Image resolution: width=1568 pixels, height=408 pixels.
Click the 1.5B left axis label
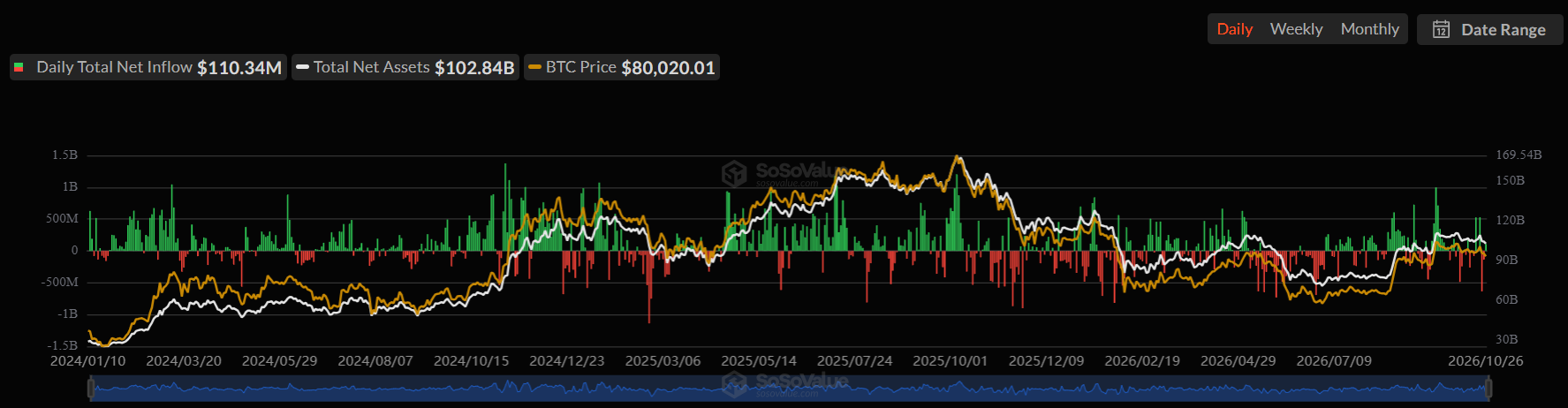64,155
